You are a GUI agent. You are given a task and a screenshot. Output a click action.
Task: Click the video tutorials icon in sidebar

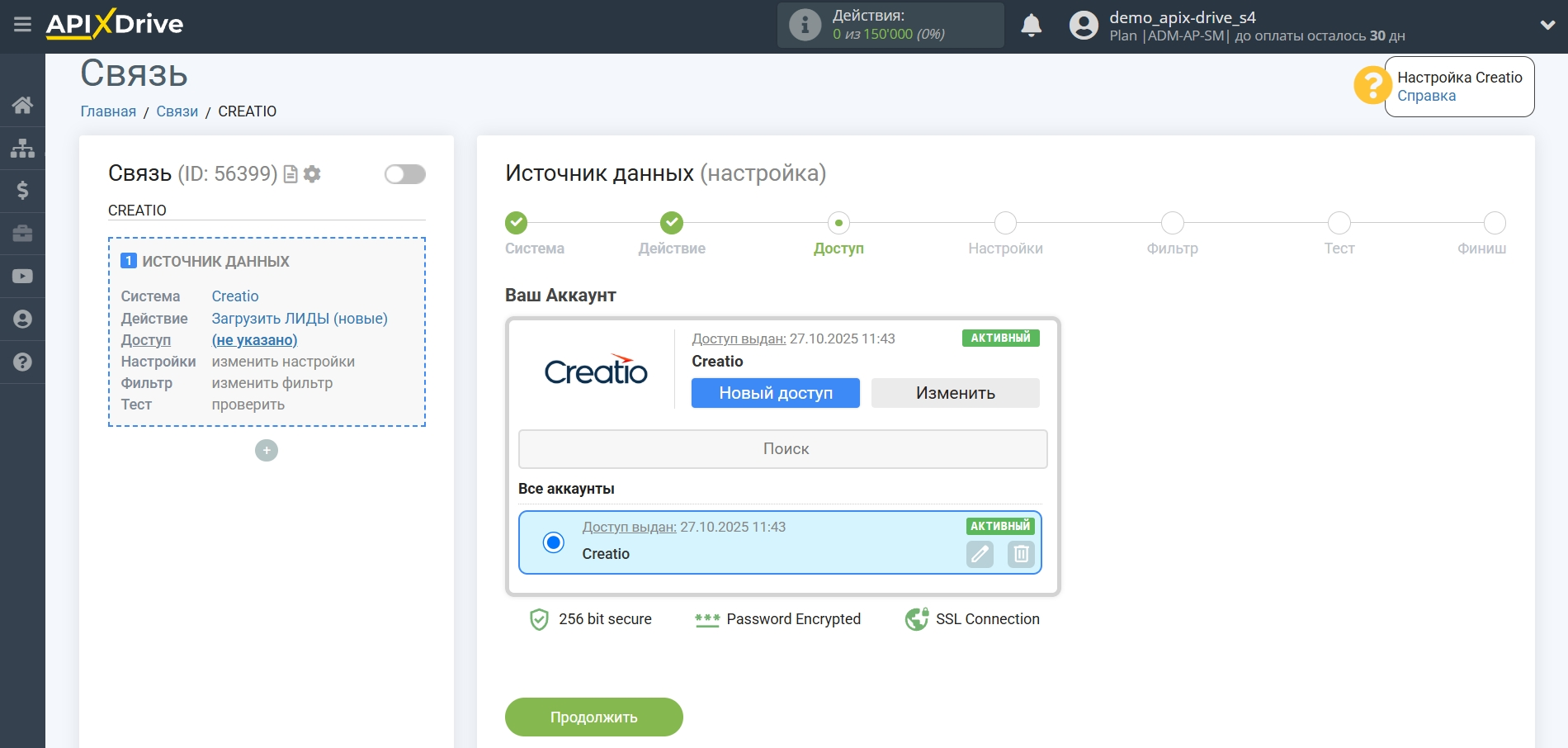click(22, 276)
